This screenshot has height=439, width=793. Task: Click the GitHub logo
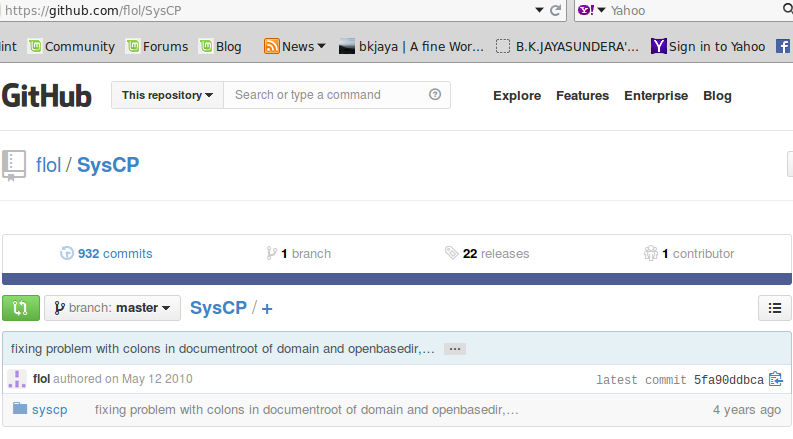tap(47, 96)
